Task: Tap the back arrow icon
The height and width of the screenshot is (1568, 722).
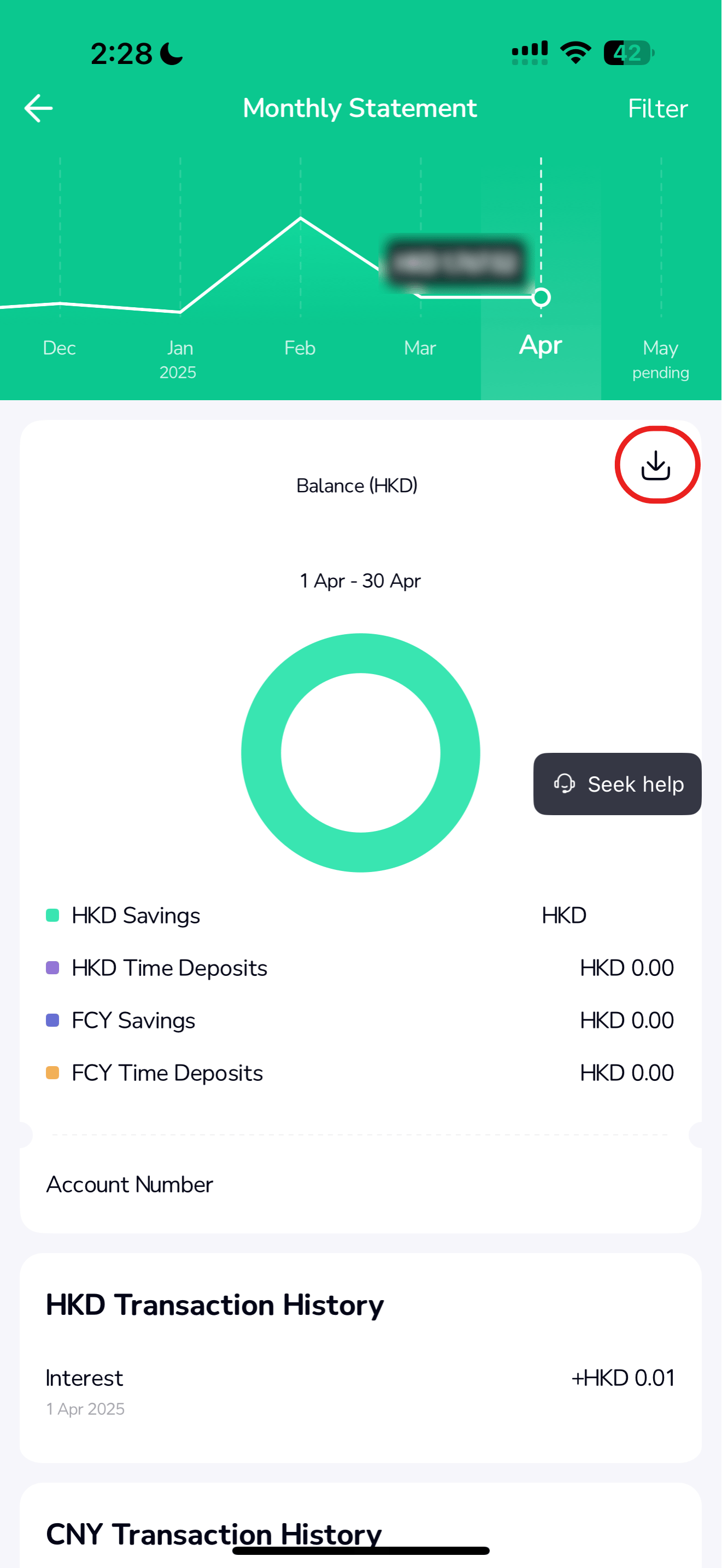Action: (38, 108)
